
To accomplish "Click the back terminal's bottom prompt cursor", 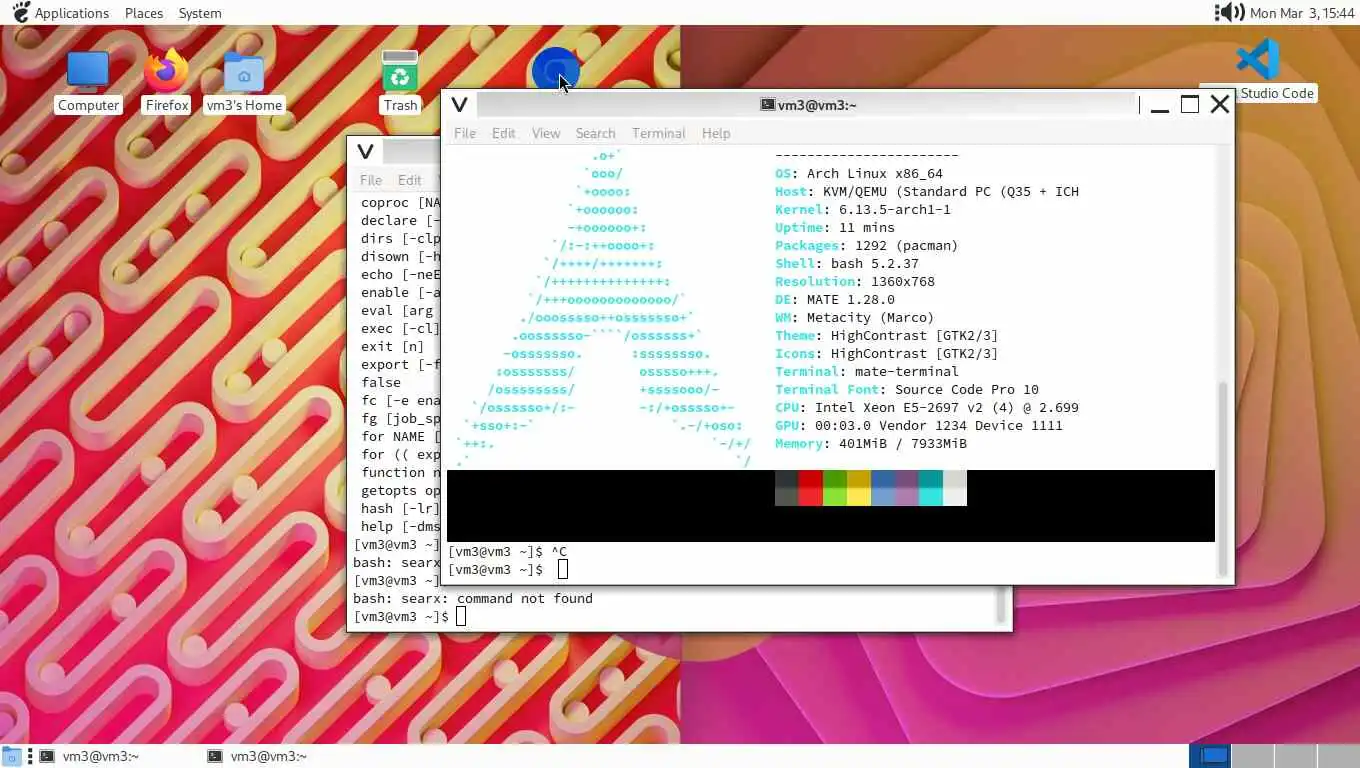I will click(461, 616).
